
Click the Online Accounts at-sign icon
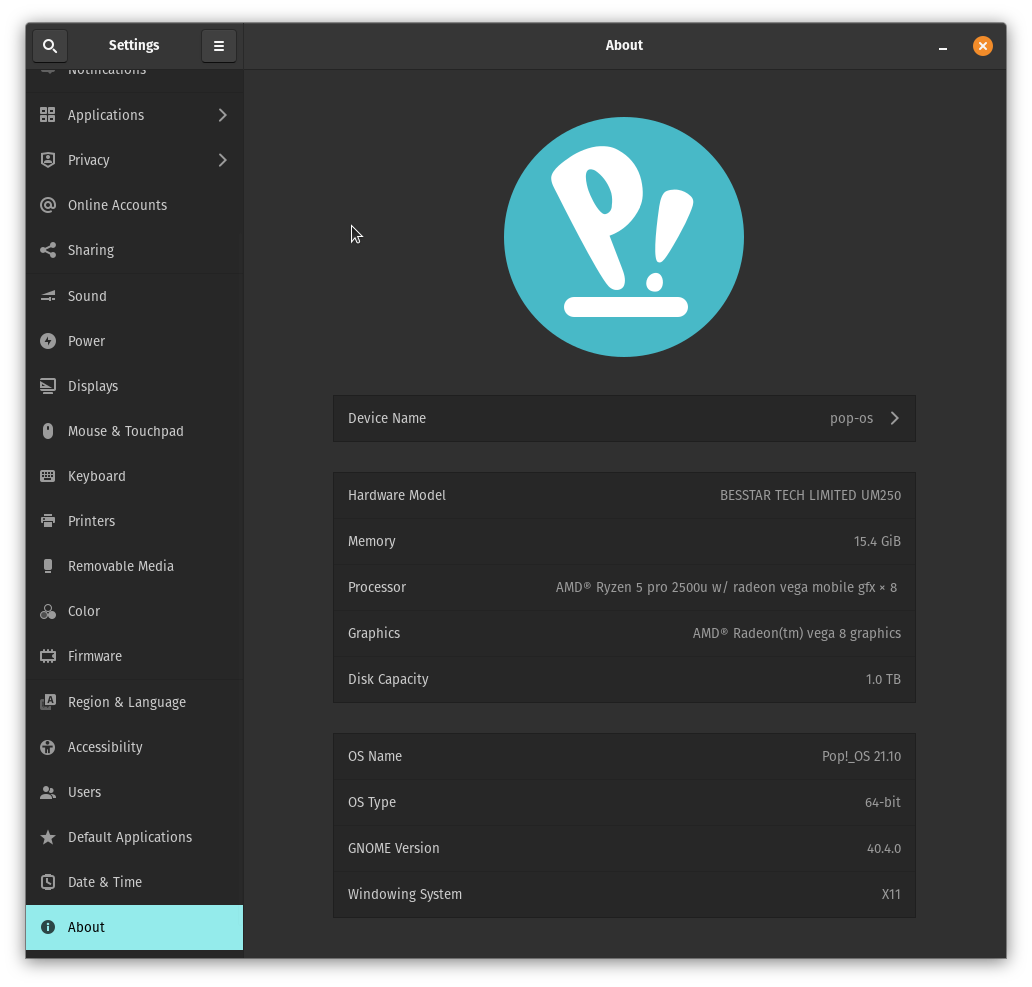(47, 205)
